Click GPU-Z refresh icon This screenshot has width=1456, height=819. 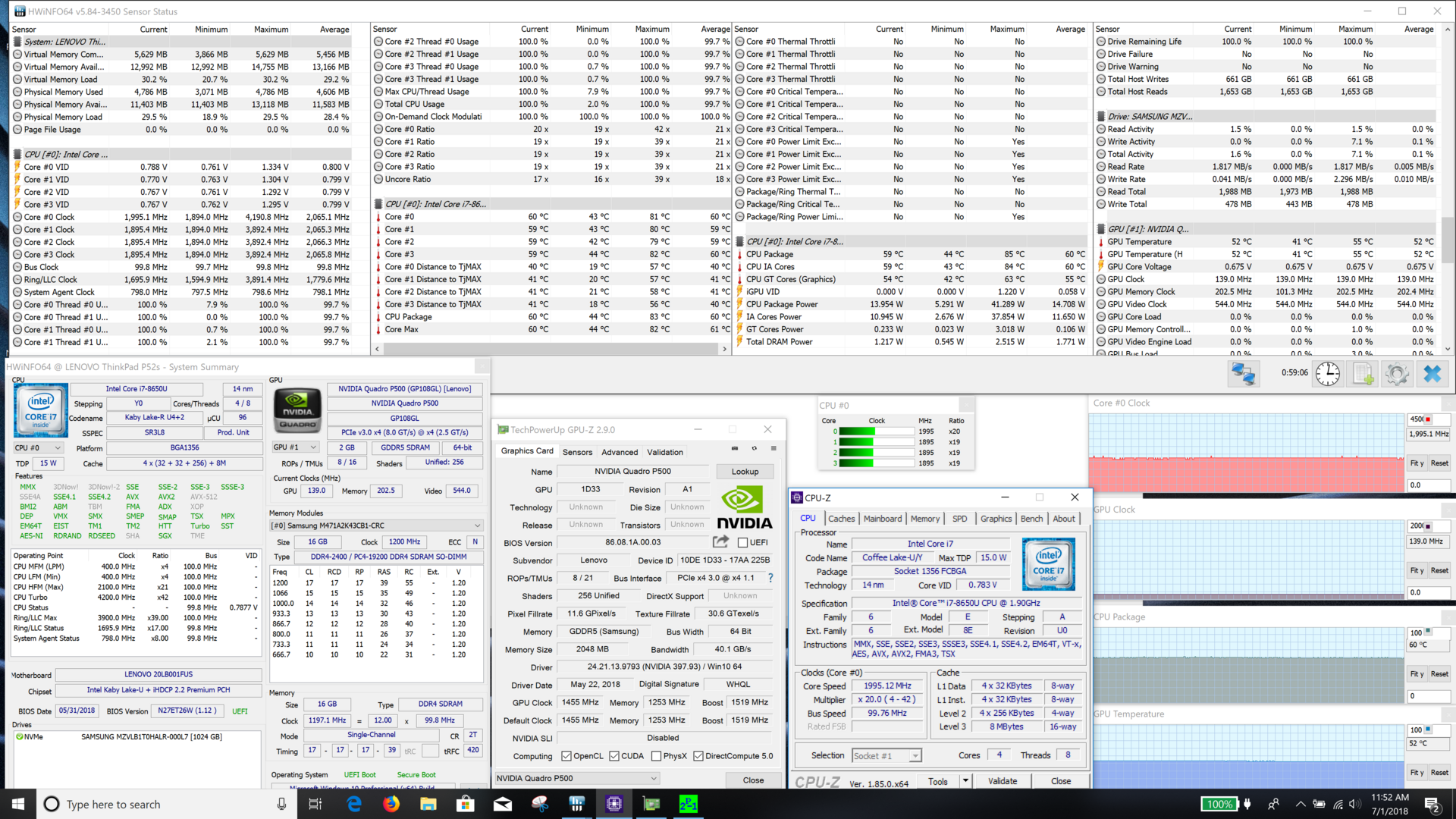tap(754, 448)
